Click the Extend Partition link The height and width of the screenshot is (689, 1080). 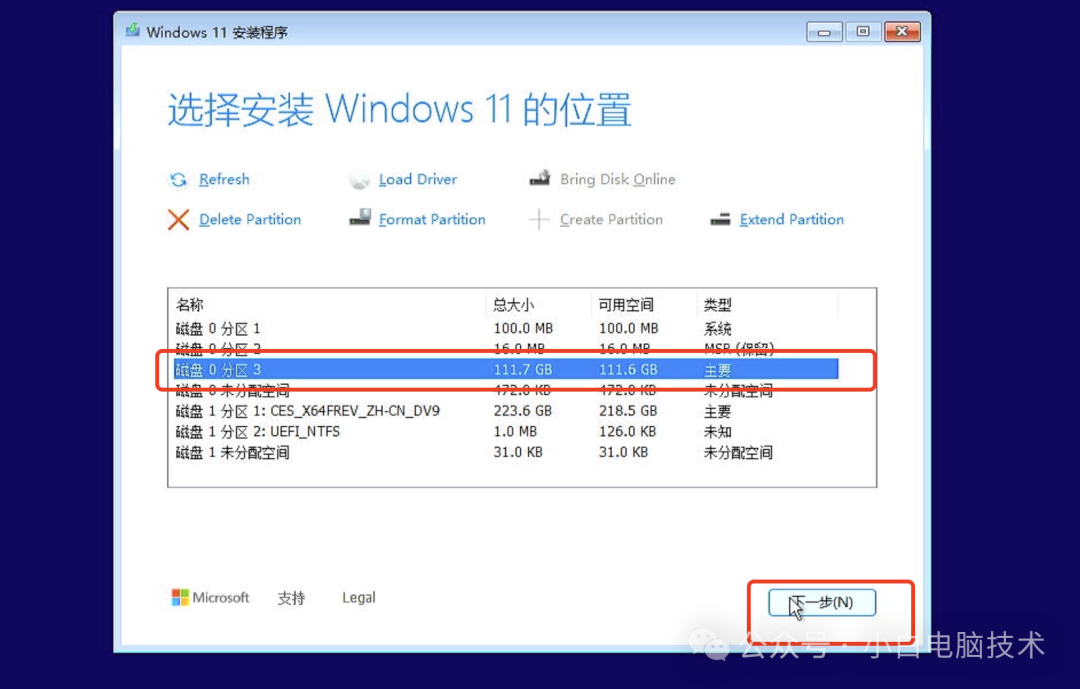point(791,219)
